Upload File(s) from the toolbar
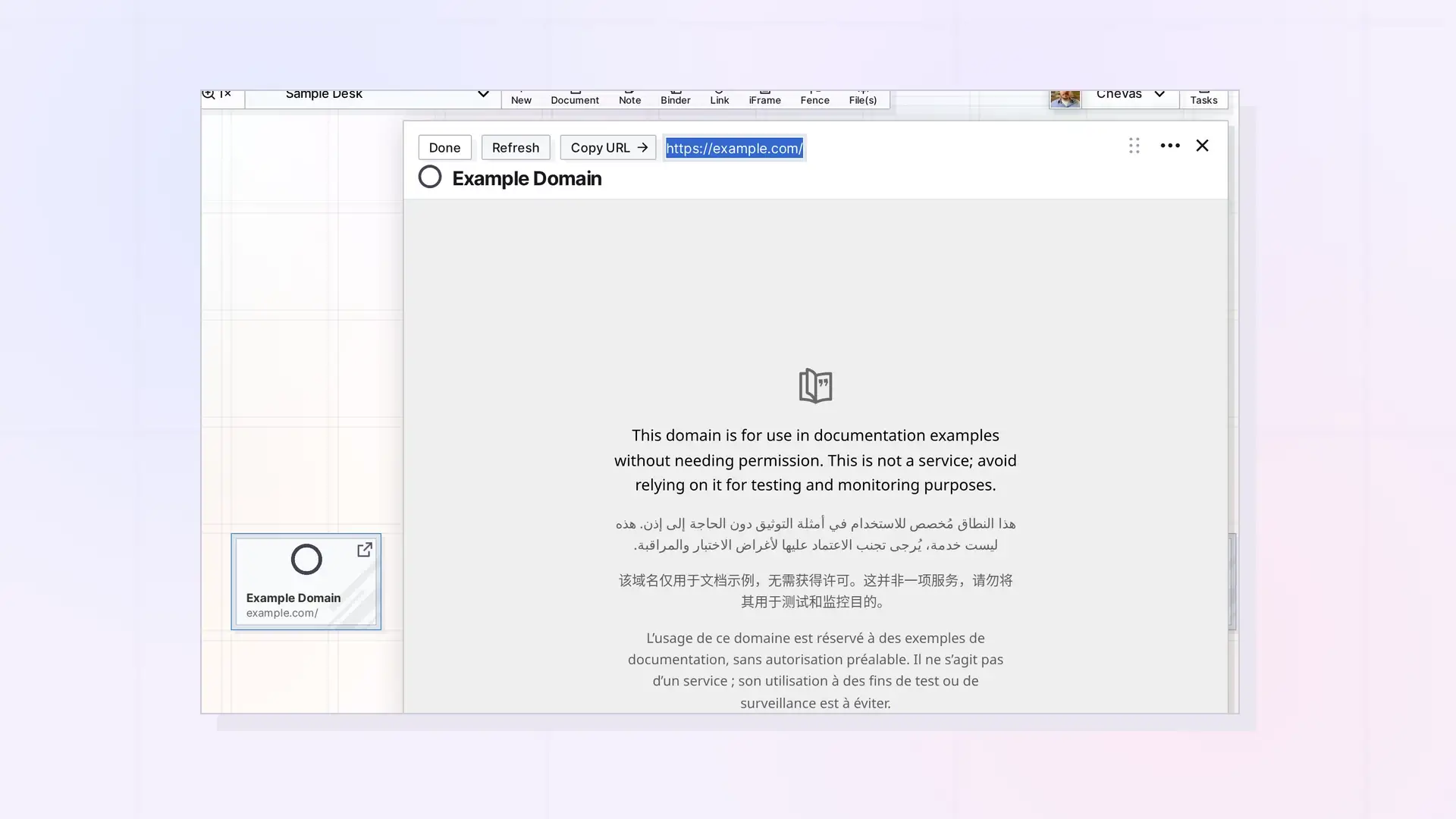This screenshot has height=819, width=1456. click(863, 99)
